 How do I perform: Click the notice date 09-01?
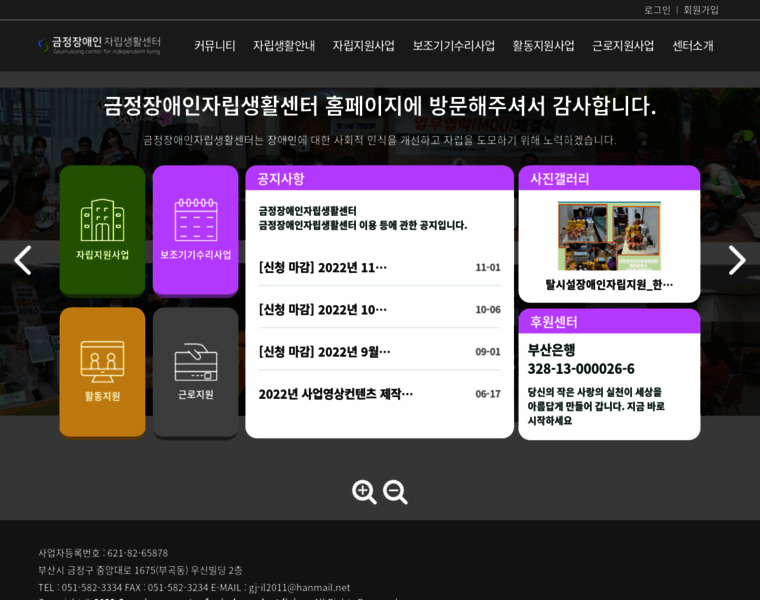(488, 352)
